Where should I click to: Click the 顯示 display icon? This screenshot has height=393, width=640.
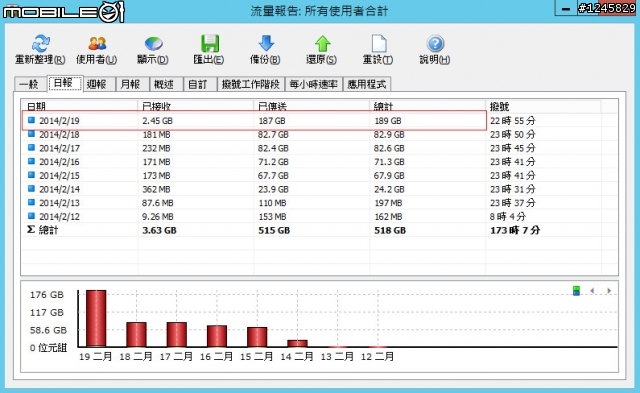tap(153, 44)
